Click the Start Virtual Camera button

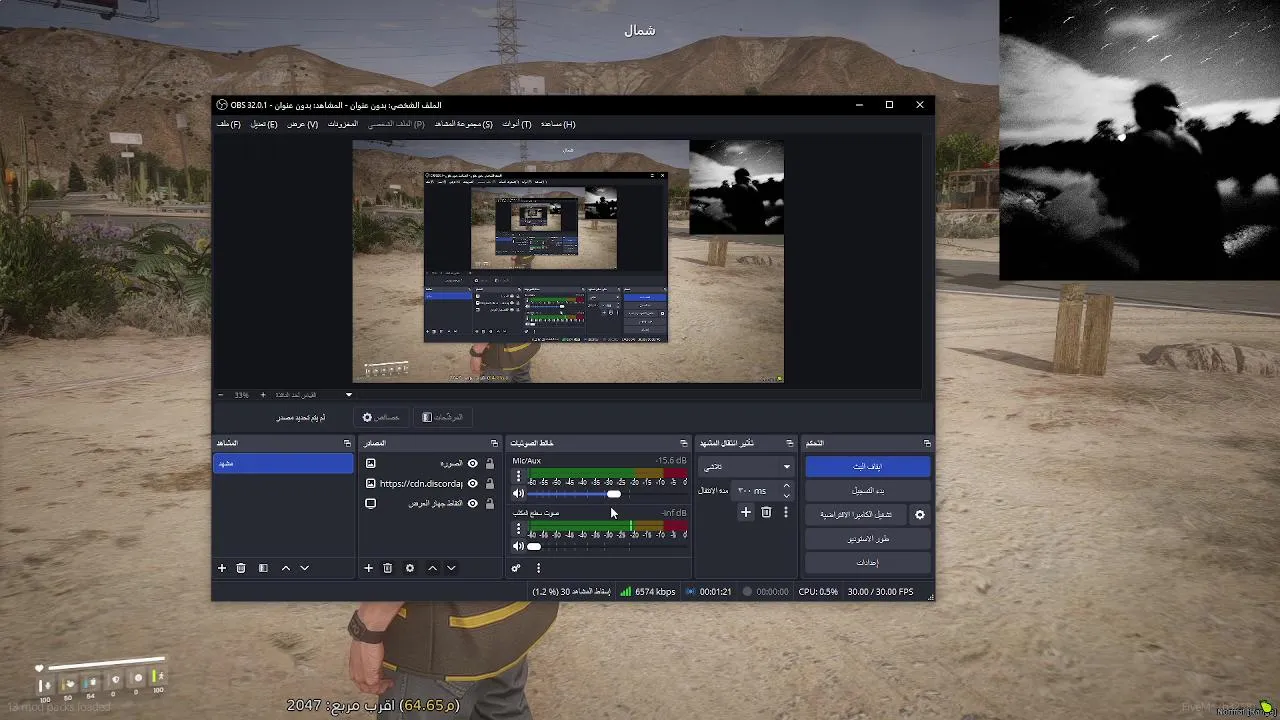click(856, 515)
